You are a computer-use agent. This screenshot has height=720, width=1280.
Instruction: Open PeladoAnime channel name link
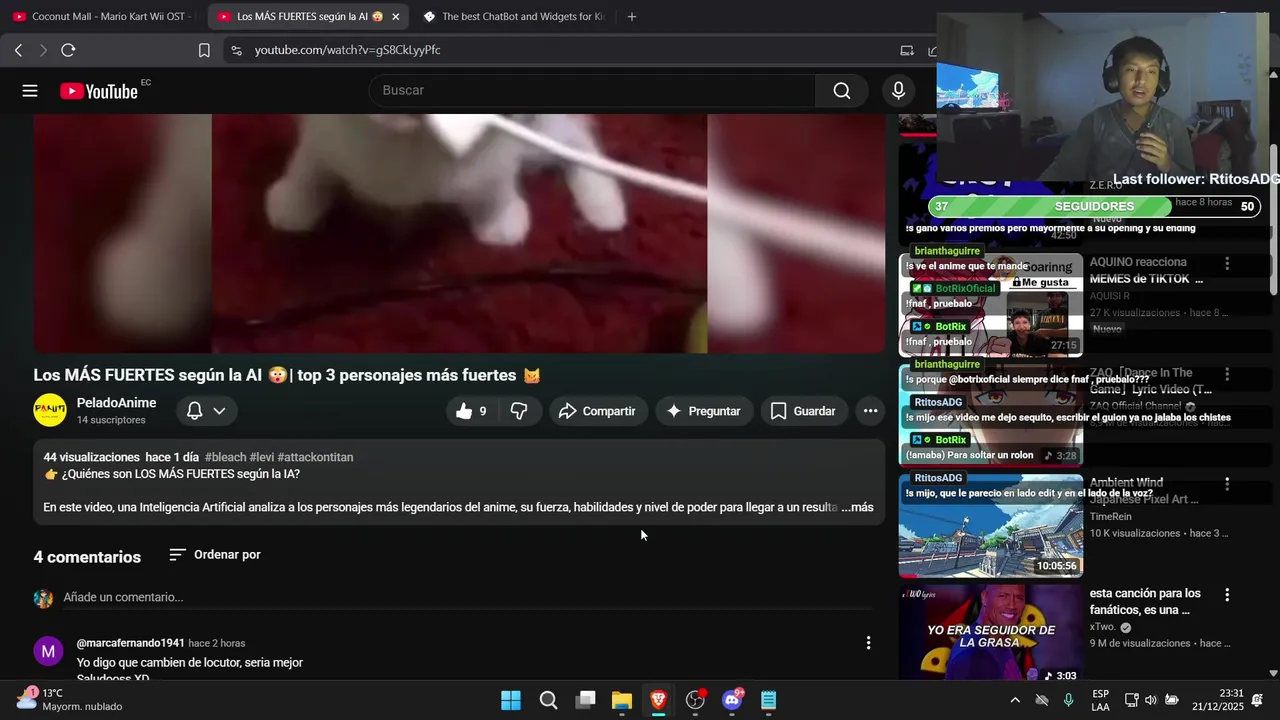click(116, 403)
